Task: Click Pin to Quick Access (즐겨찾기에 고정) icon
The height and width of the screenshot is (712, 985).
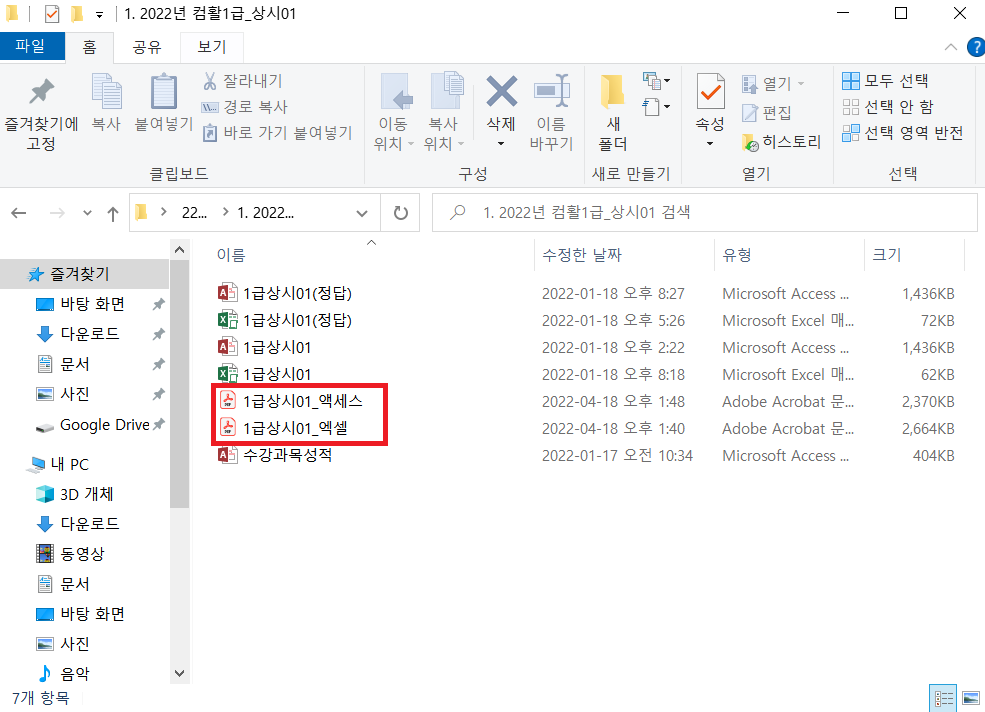Action: tap(41, 94)
